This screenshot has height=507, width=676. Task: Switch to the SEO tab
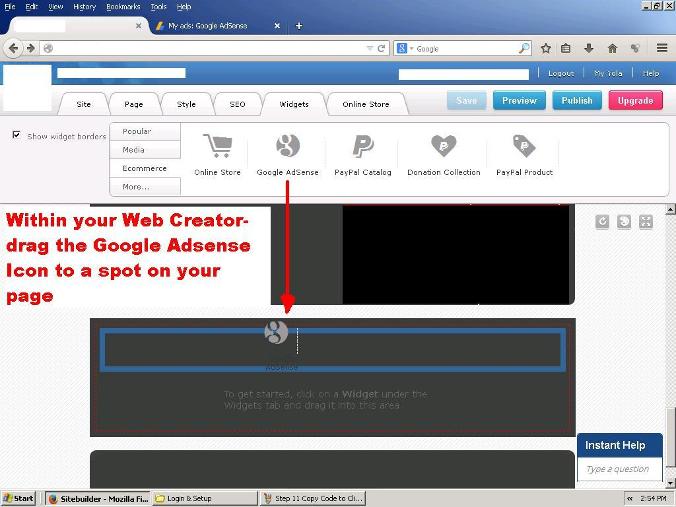(238, 104)
